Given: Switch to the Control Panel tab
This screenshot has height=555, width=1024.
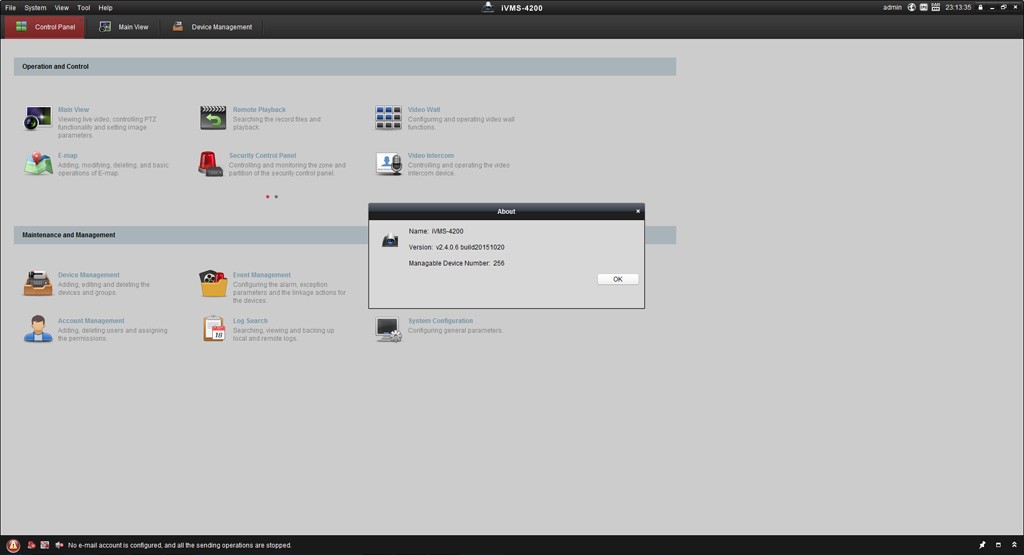Looking at the screenshot, I should 44,27.
